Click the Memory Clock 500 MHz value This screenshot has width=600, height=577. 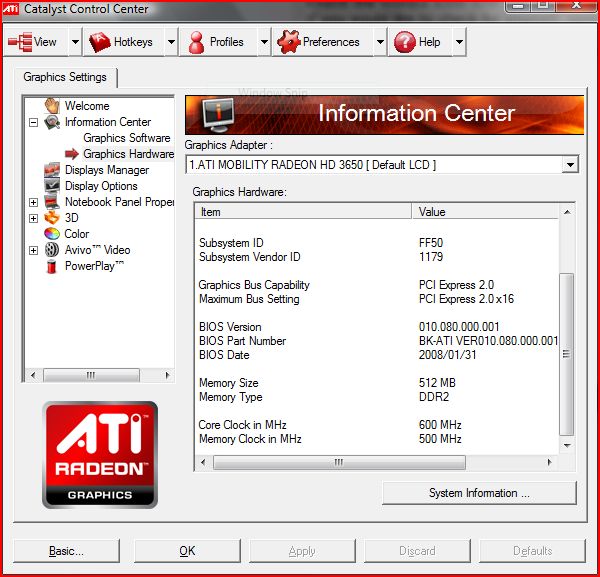tap(440, 439)
